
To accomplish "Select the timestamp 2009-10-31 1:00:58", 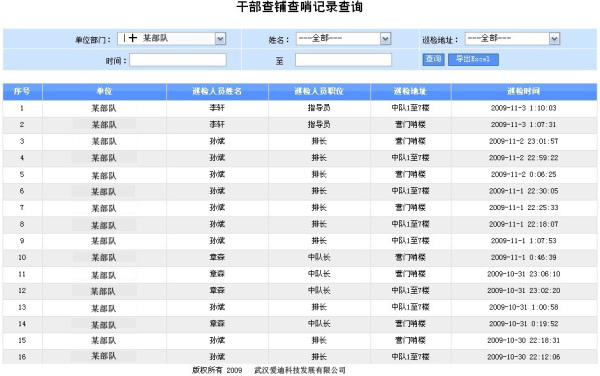I will click(x=523, y=307).
